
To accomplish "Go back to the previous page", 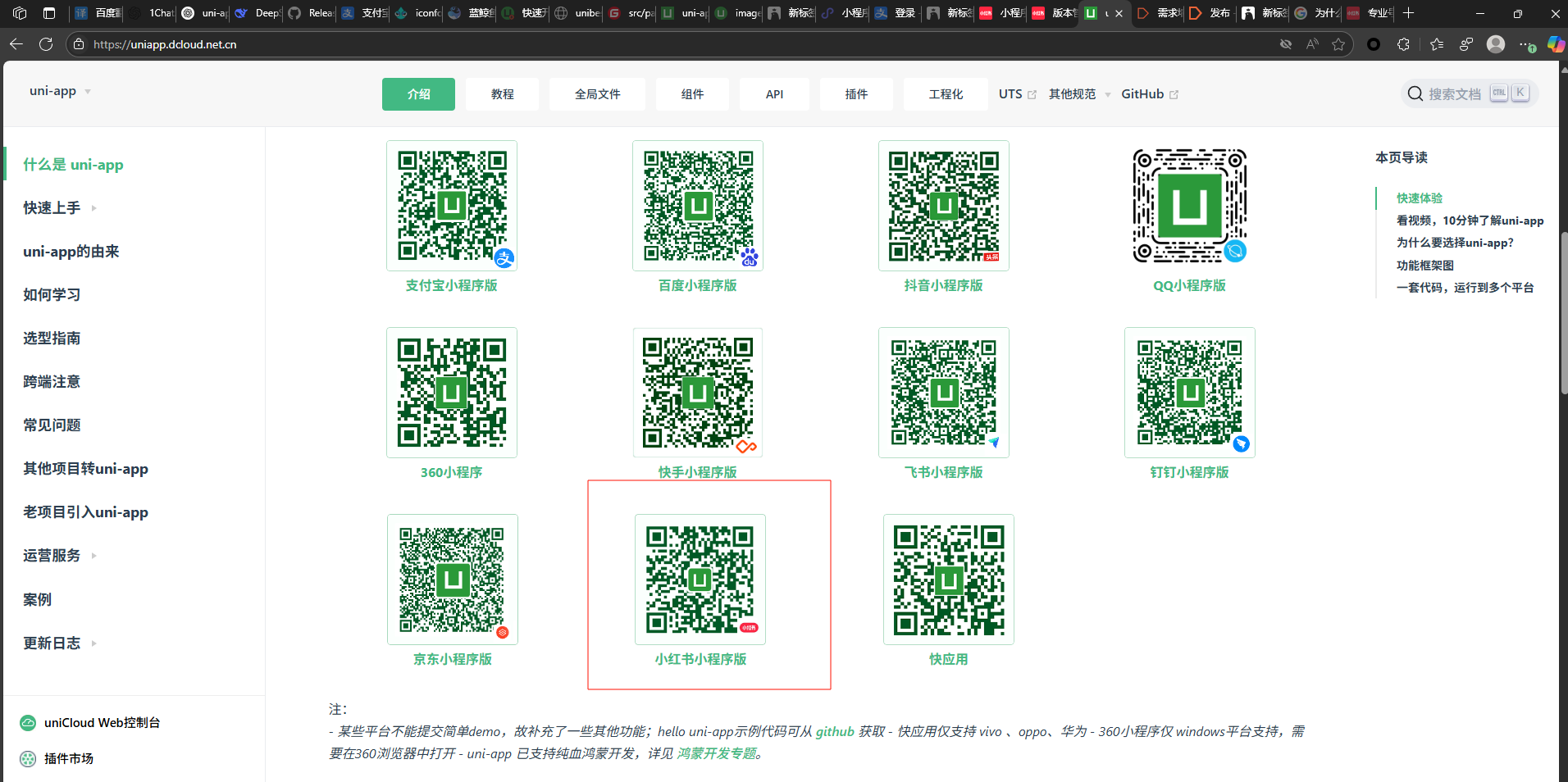I will pos(16,44).
